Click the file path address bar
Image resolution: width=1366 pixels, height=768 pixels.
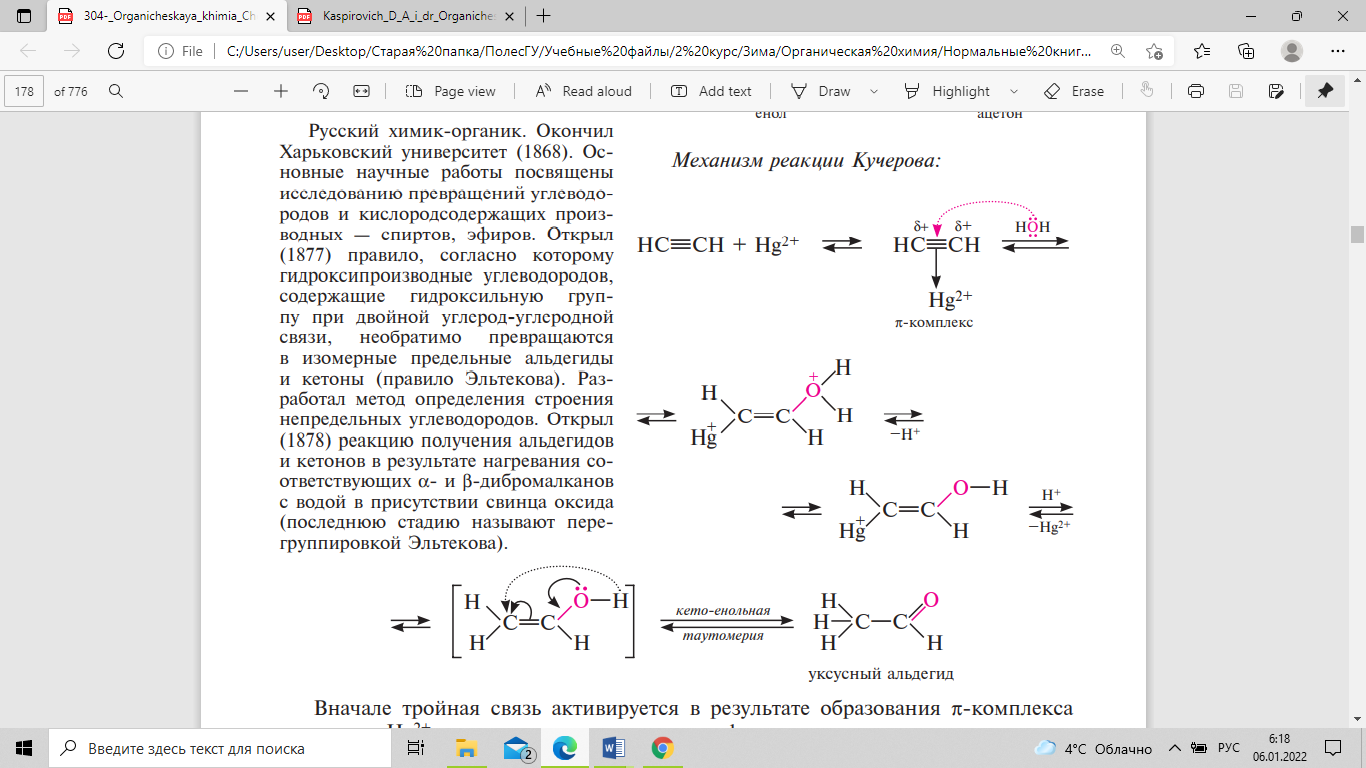click(x=659, y=51)
